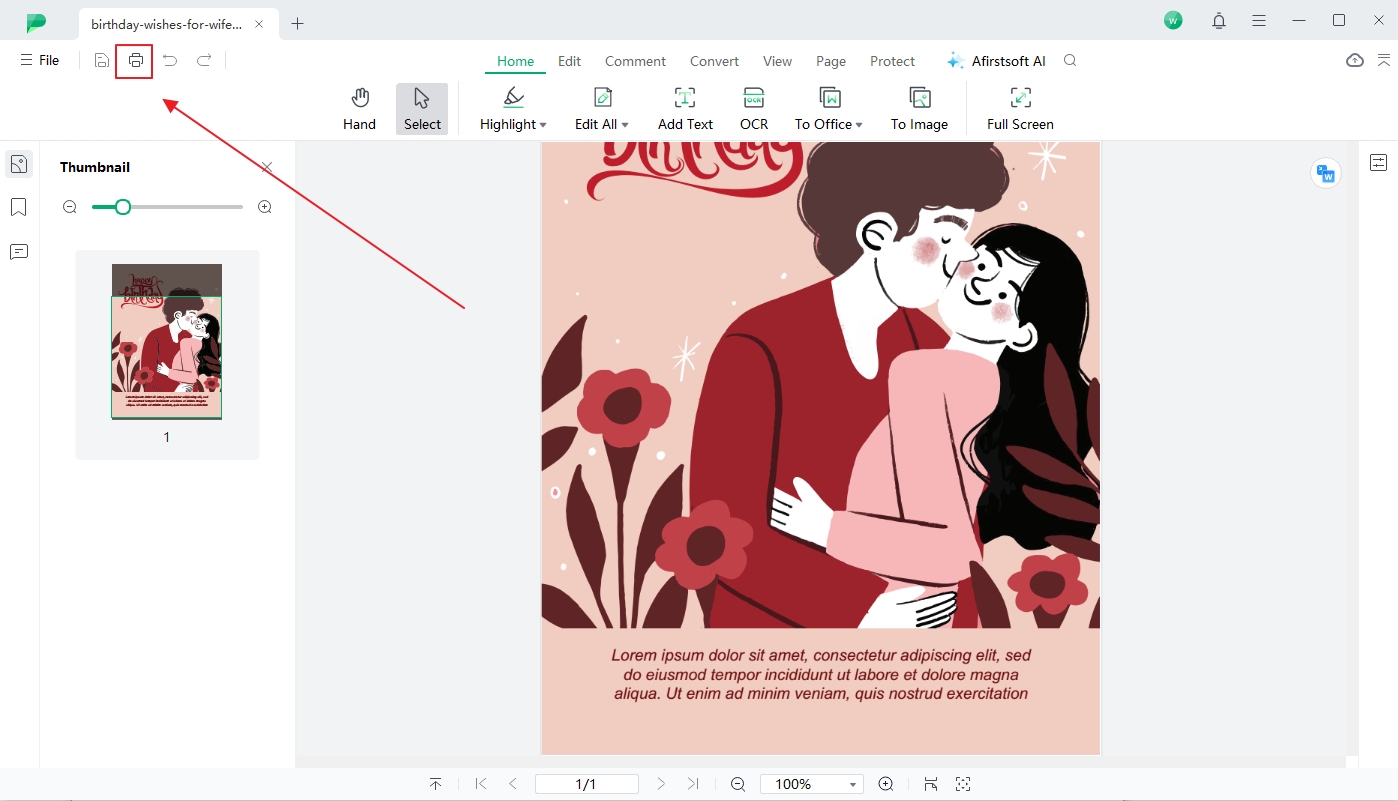Screen dimensions: 1398x801
Task: Click the Highlight tool icon
Action: click(x=513, y=97)
